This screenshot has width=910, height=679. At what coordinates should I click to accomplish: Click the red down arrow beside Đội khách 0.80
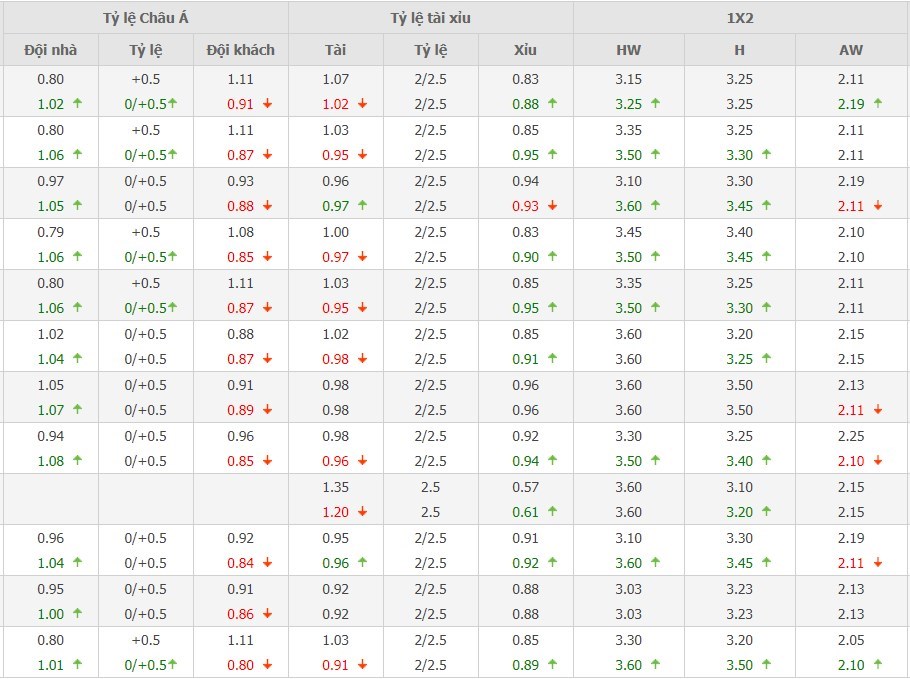click(267, 665)
